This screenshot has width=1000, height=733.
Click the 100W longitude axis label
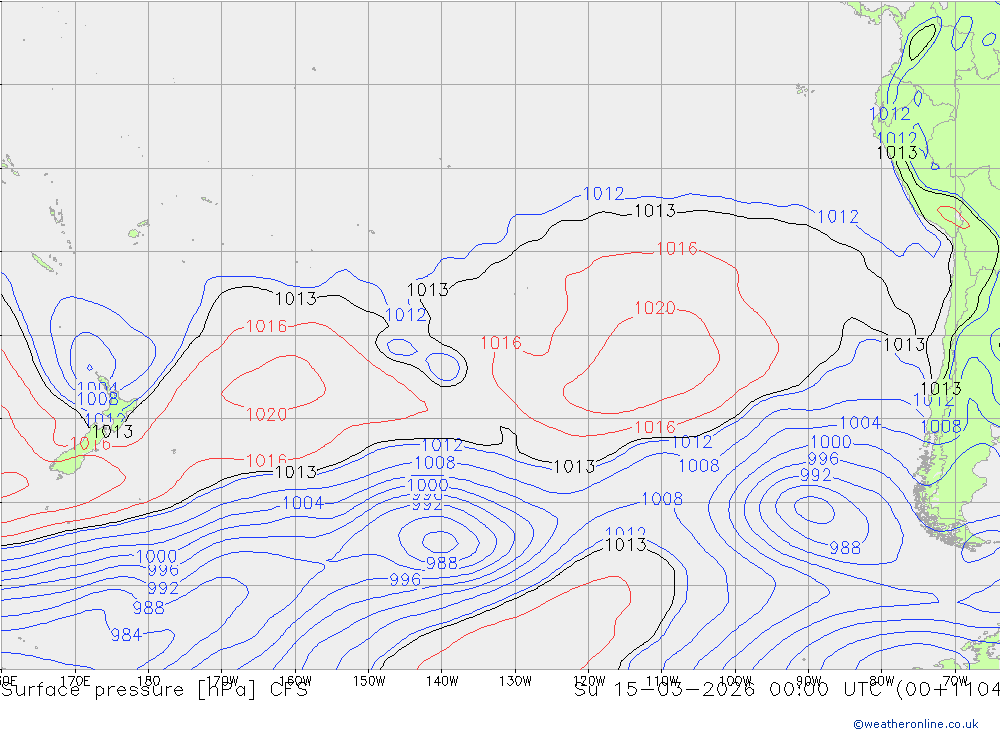(735, 680)
